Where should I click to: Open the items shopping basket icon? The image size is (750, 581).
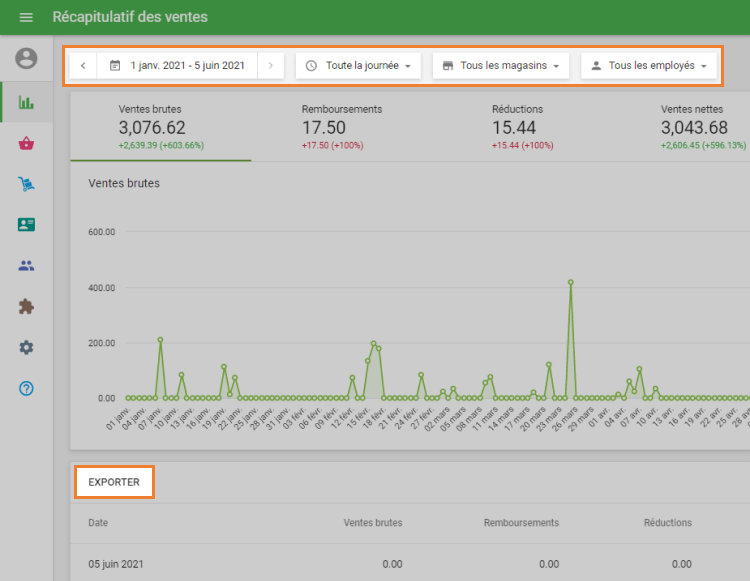click(26, 143)
